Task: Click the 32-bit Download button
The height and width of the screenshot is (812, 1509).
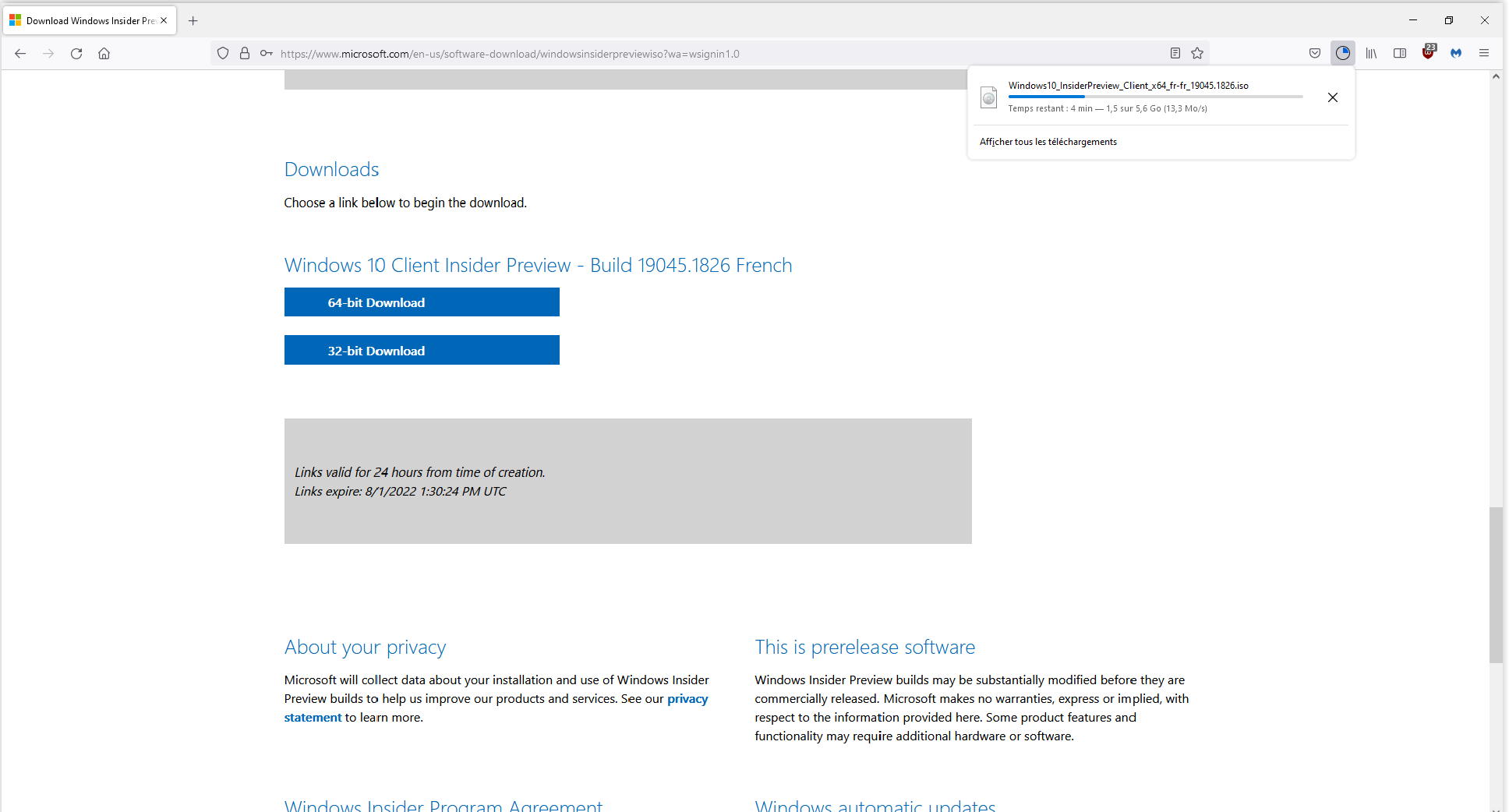Action: 422,351
